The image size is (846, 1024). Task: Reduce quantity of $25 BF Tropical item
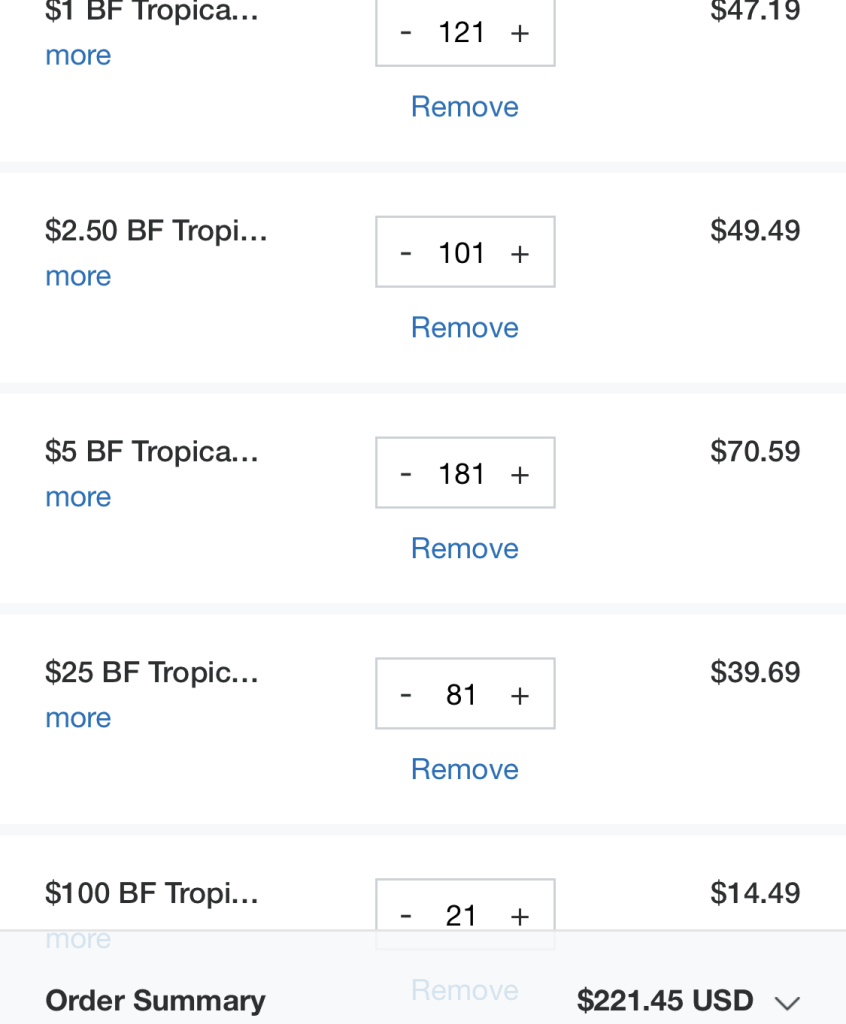406,695
